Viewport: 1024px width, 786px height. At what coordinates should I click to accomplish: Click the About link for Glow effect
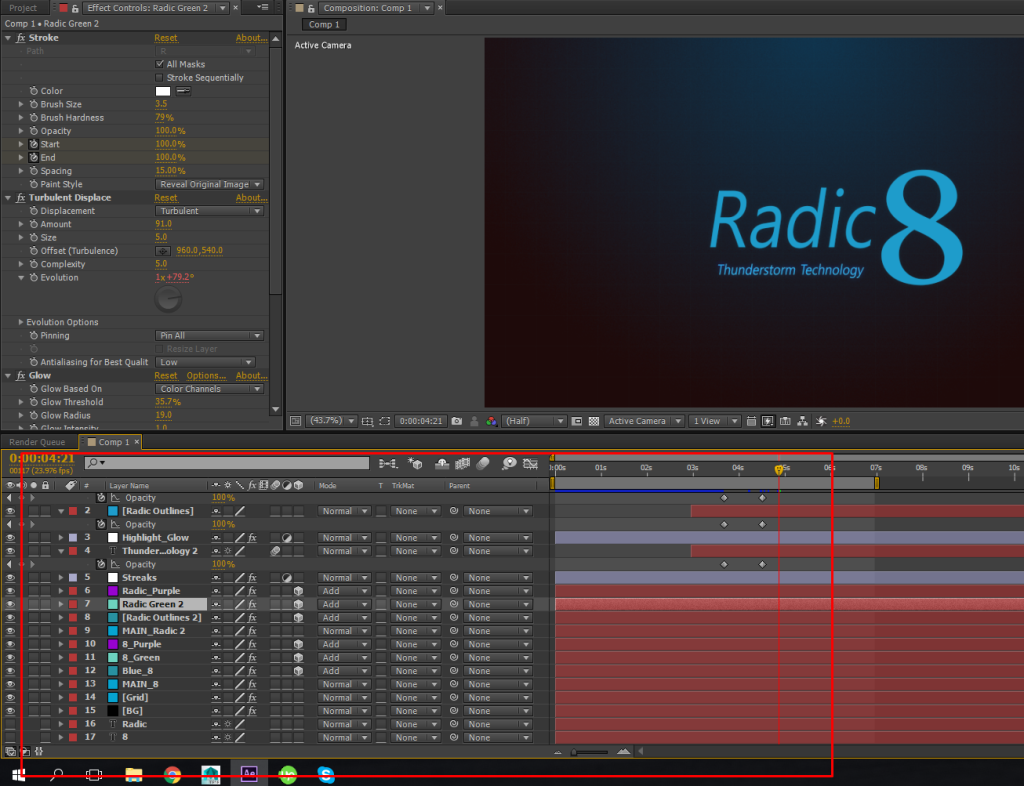(251, 376)
